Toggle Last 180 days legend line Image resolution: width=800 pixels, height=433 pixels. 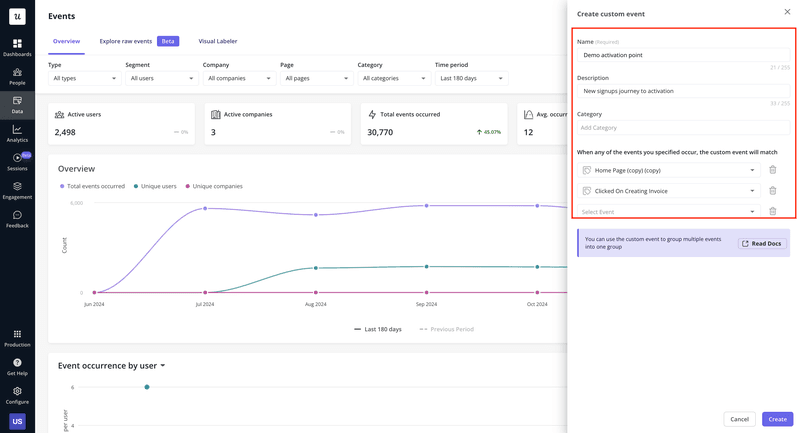click(x=378, y=329)
